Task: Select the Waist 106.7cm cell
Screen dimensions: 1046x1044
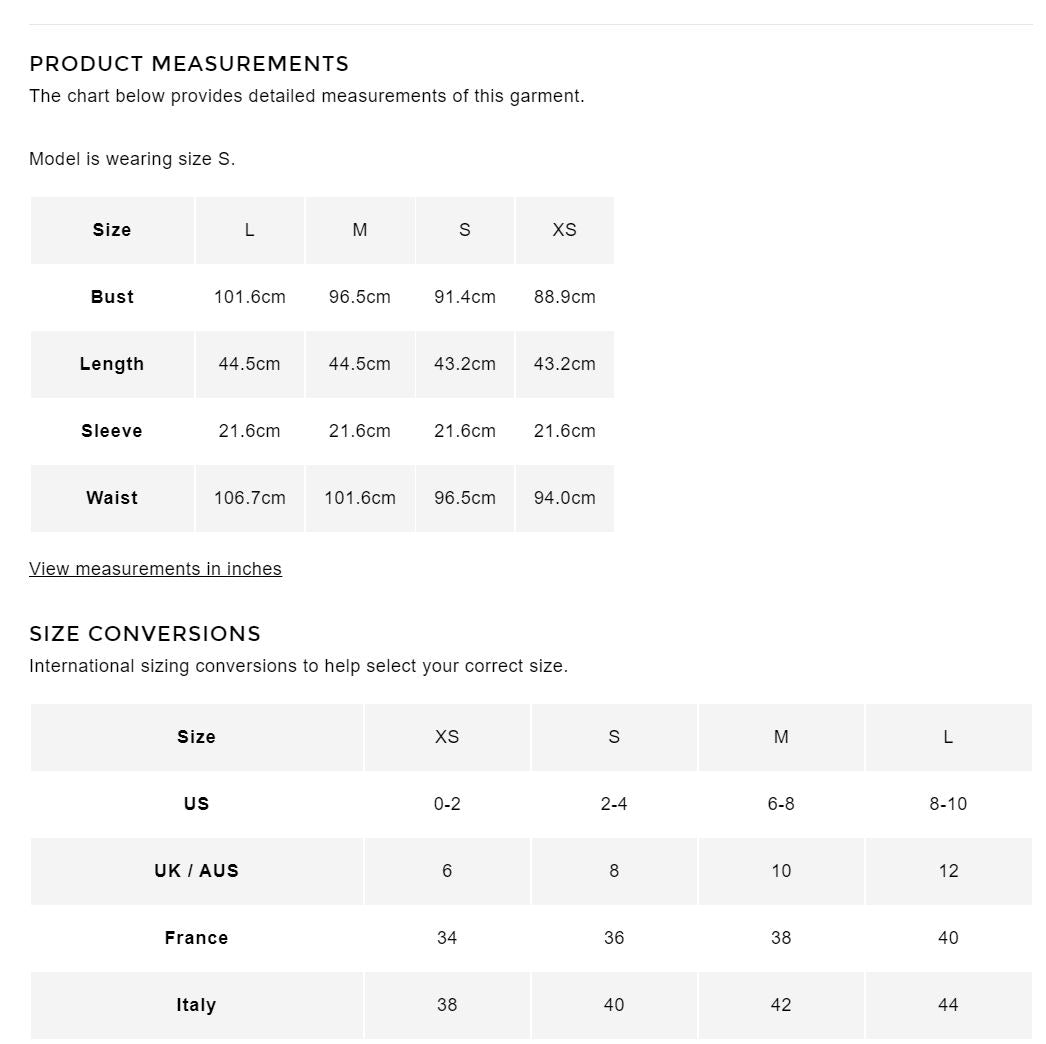Action: [x=249, y=498]
